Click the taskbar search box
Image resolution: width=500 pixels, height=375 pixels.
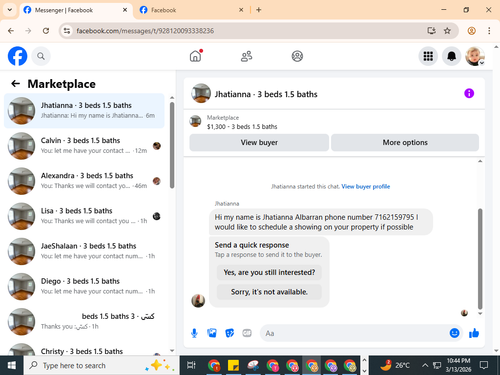coord(101,366)
